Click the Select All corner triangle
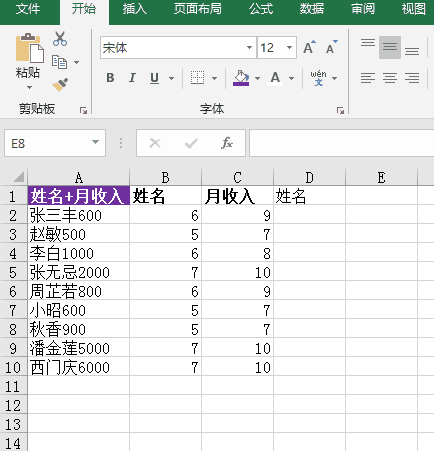434x451 pixels. pyautogui.click(x=19, y=177)
